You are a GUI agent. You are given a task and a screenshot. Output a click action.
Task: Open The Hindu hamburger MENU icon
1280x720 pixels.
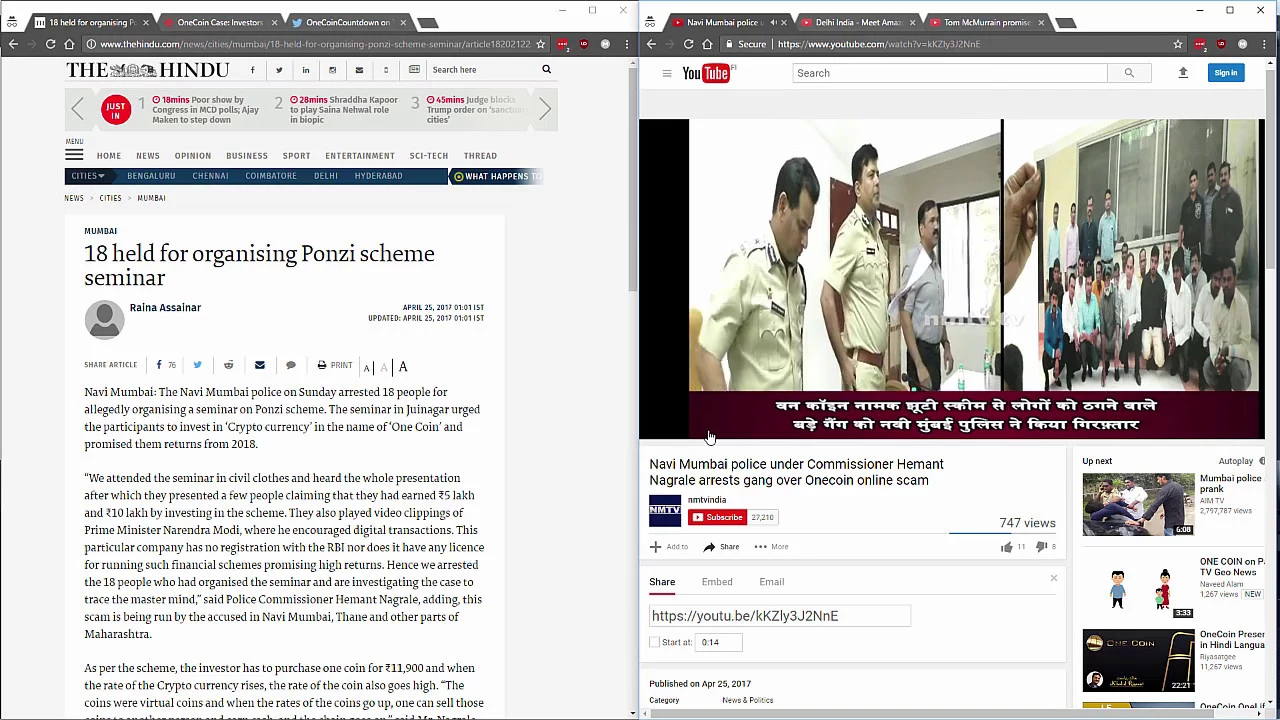pyautogui.click(x=74, y=155)
